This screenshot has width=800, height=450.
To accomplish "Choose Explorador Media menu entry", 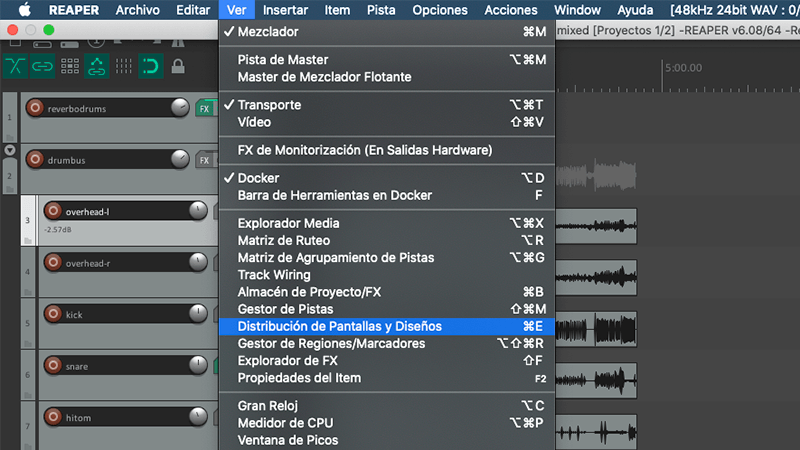I will (x=288, y=223).
